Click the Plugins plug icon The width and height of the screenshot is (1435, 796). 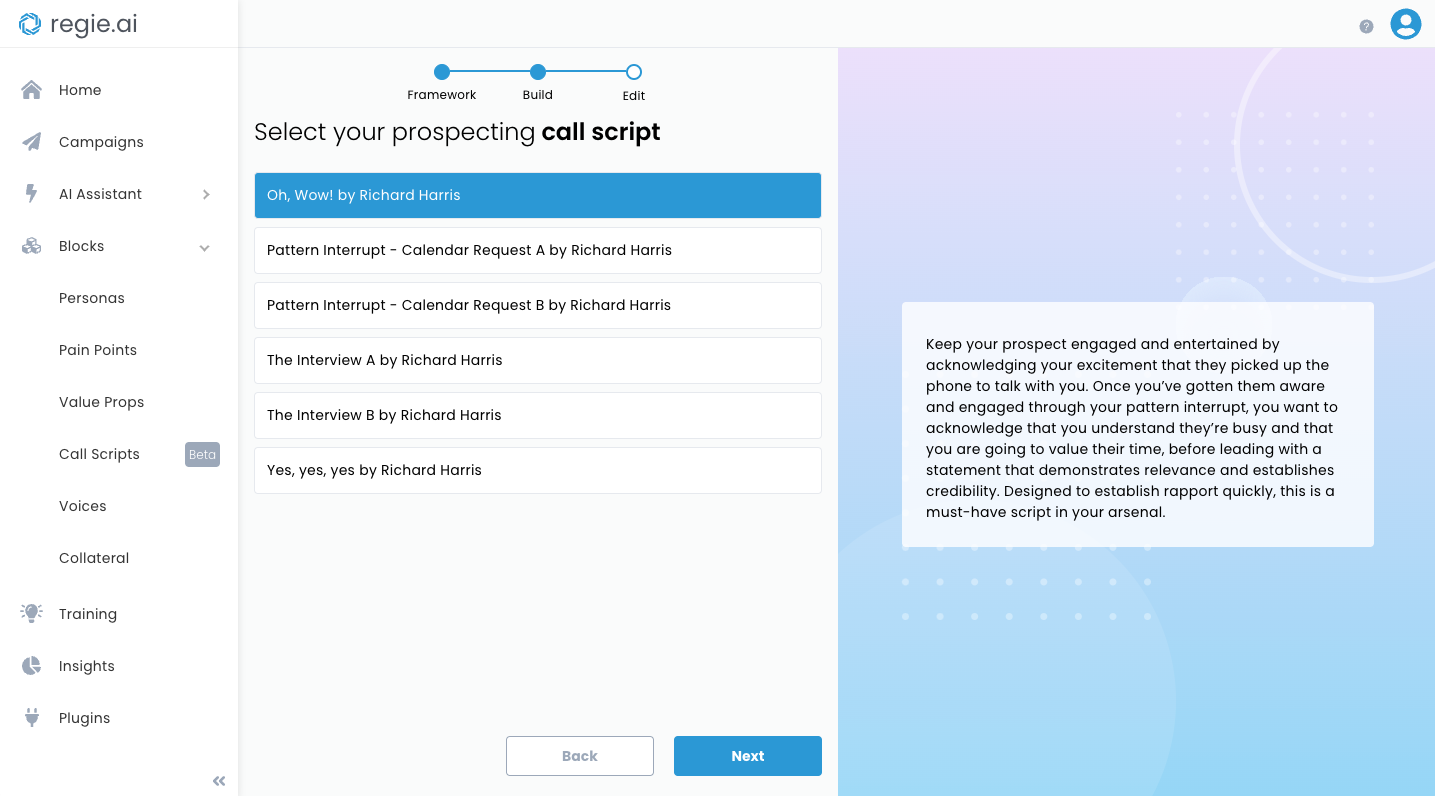tap(32, 718)
